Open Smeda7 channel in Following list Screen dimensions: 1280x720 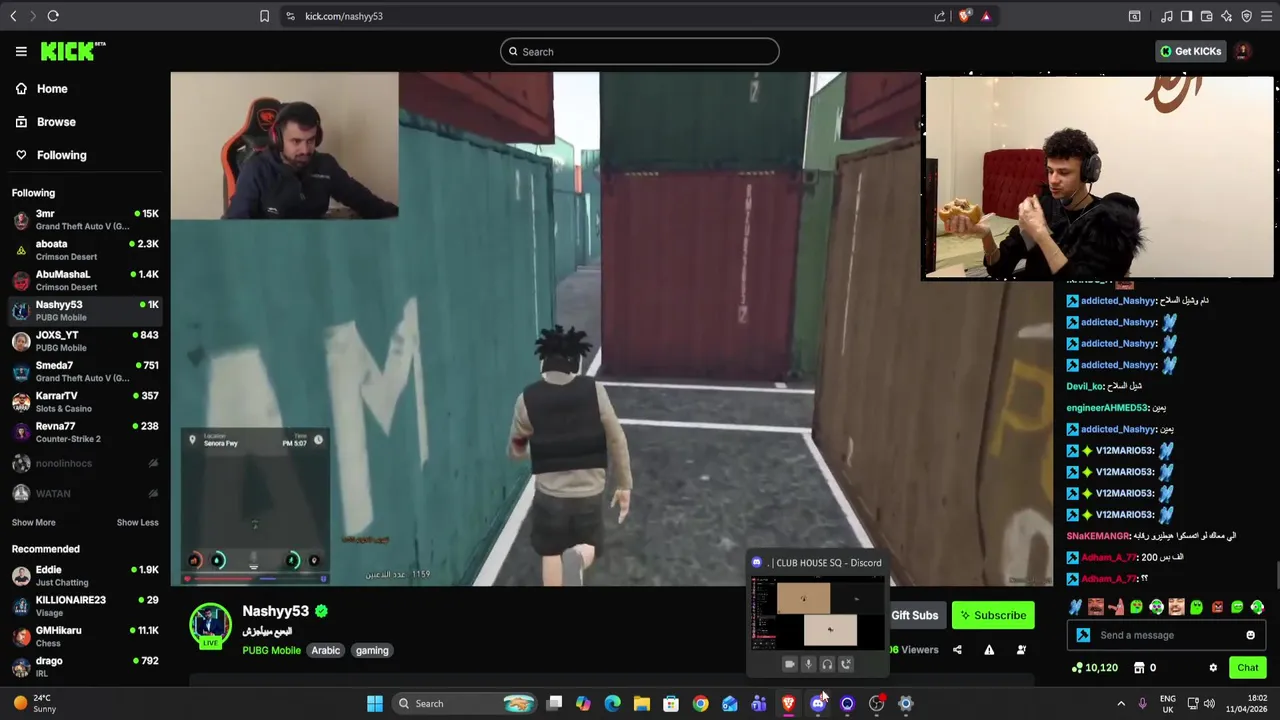(x=85, y=371)
